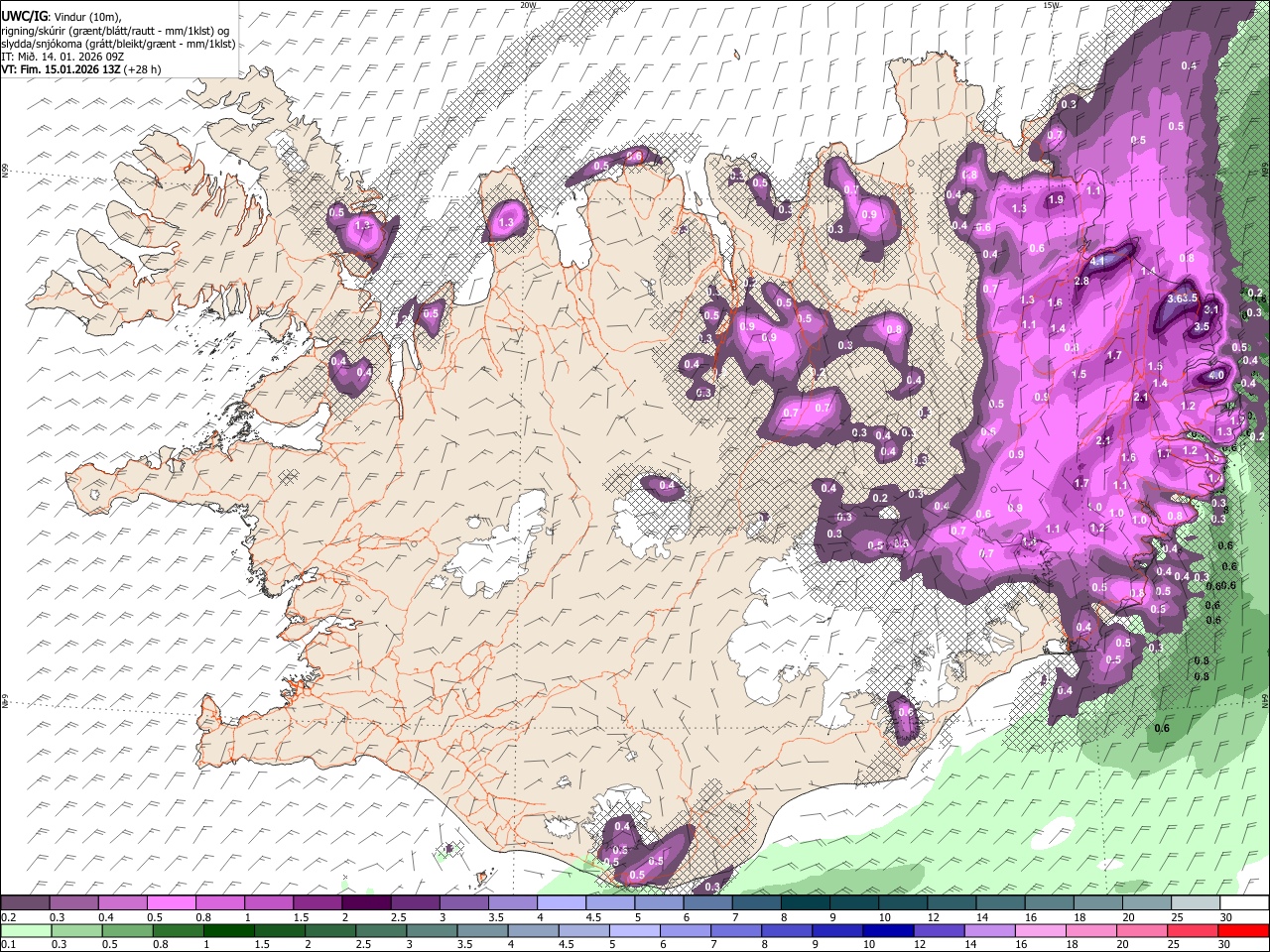Pick the upper scale swatch between 25 and 30
The width and height of the screenshot is (1270, 952).
[x=1196, y=903]
